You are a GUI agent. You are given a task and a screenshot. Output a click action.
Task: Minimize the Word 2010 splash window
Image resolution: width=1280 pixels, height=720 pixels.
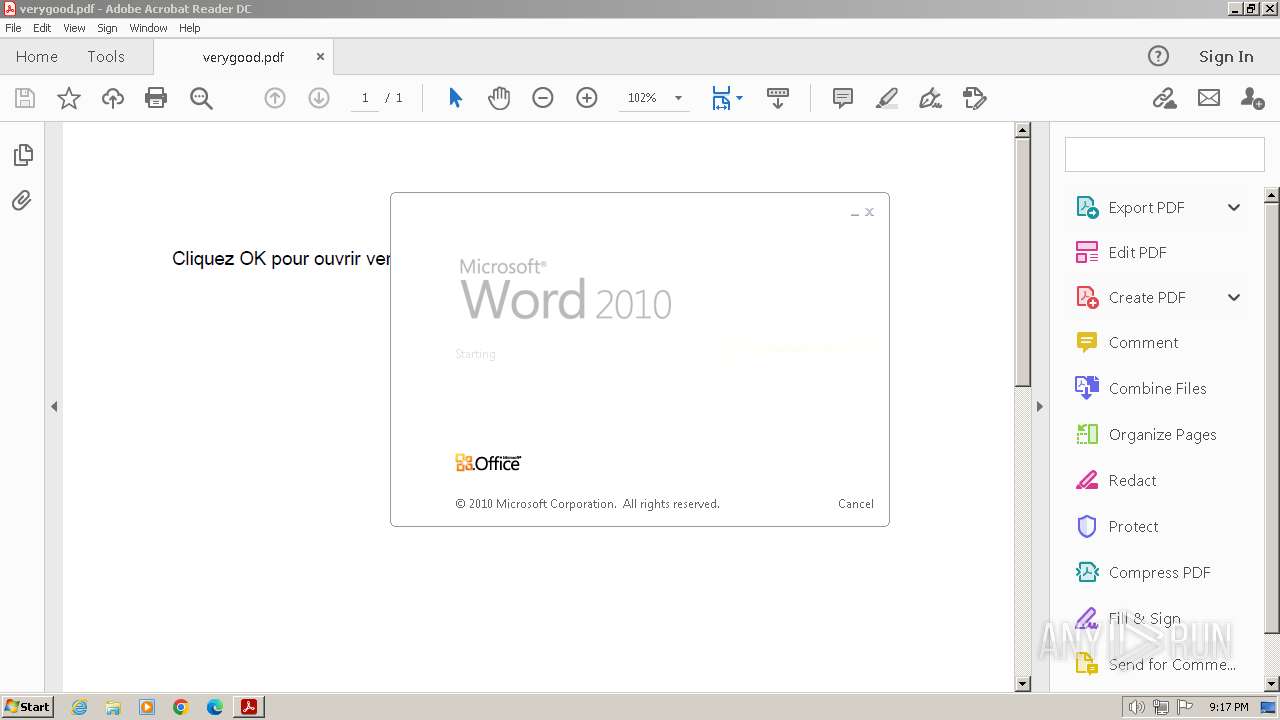tap(855, 213)
